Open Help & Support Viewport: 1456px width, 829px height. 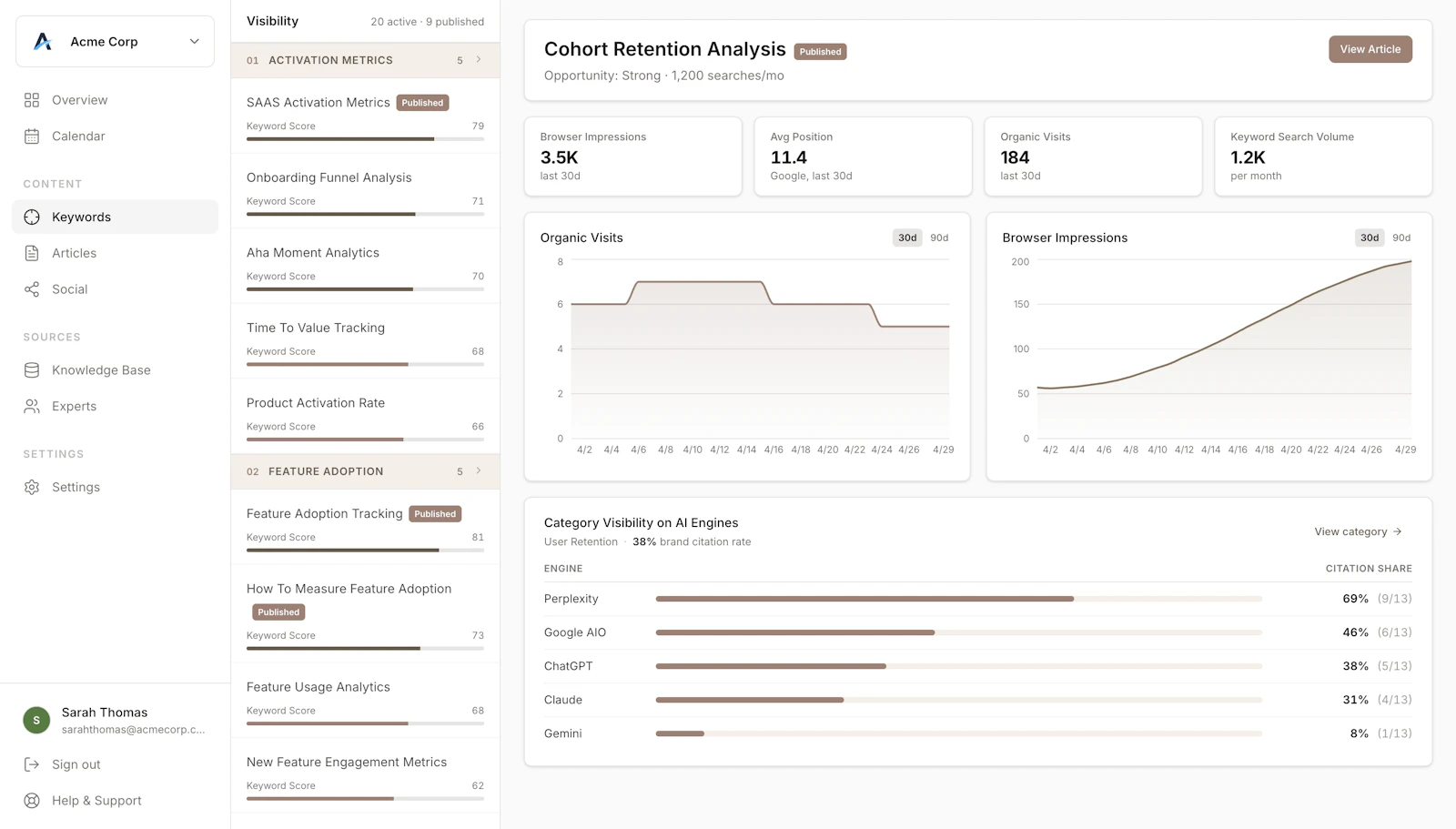click(x=115, y=801)
